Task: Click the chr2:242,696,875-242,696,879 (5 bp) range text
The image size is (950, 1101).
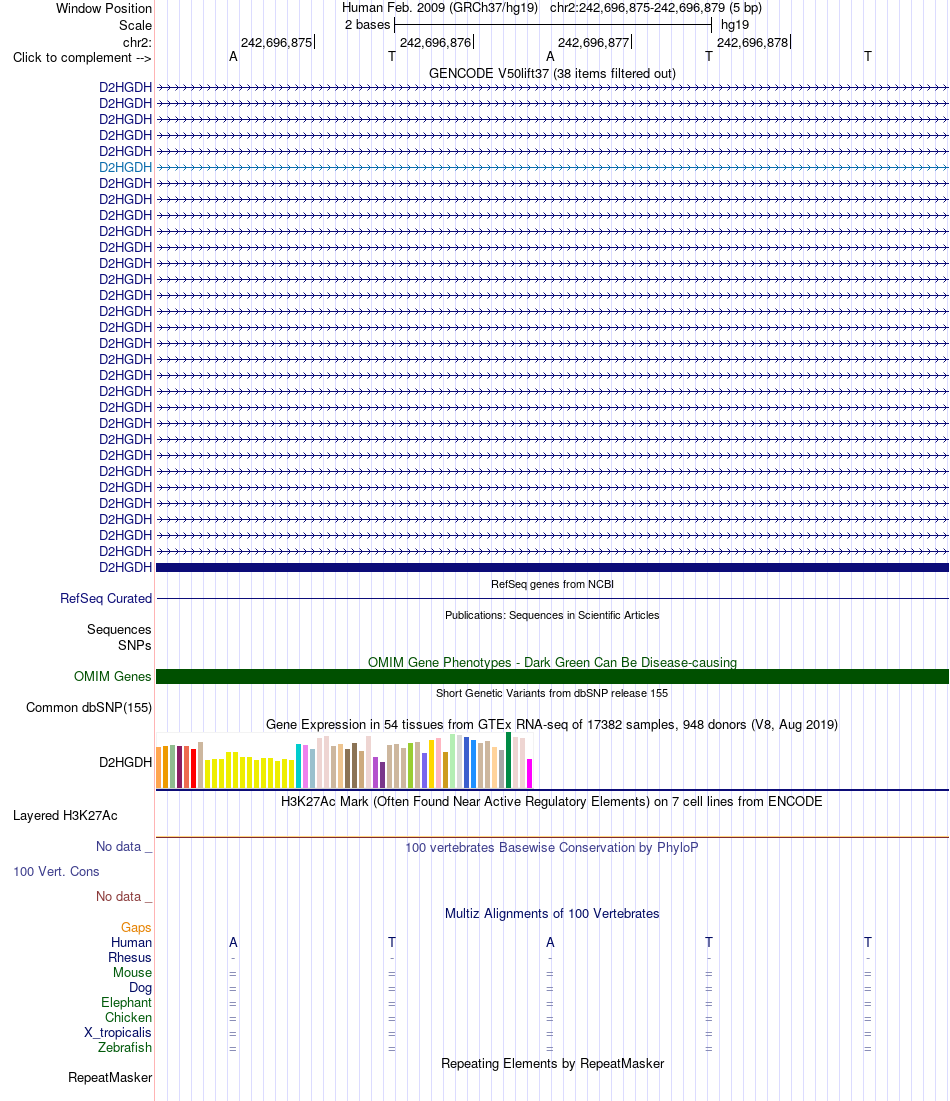Action: (656, 8)
